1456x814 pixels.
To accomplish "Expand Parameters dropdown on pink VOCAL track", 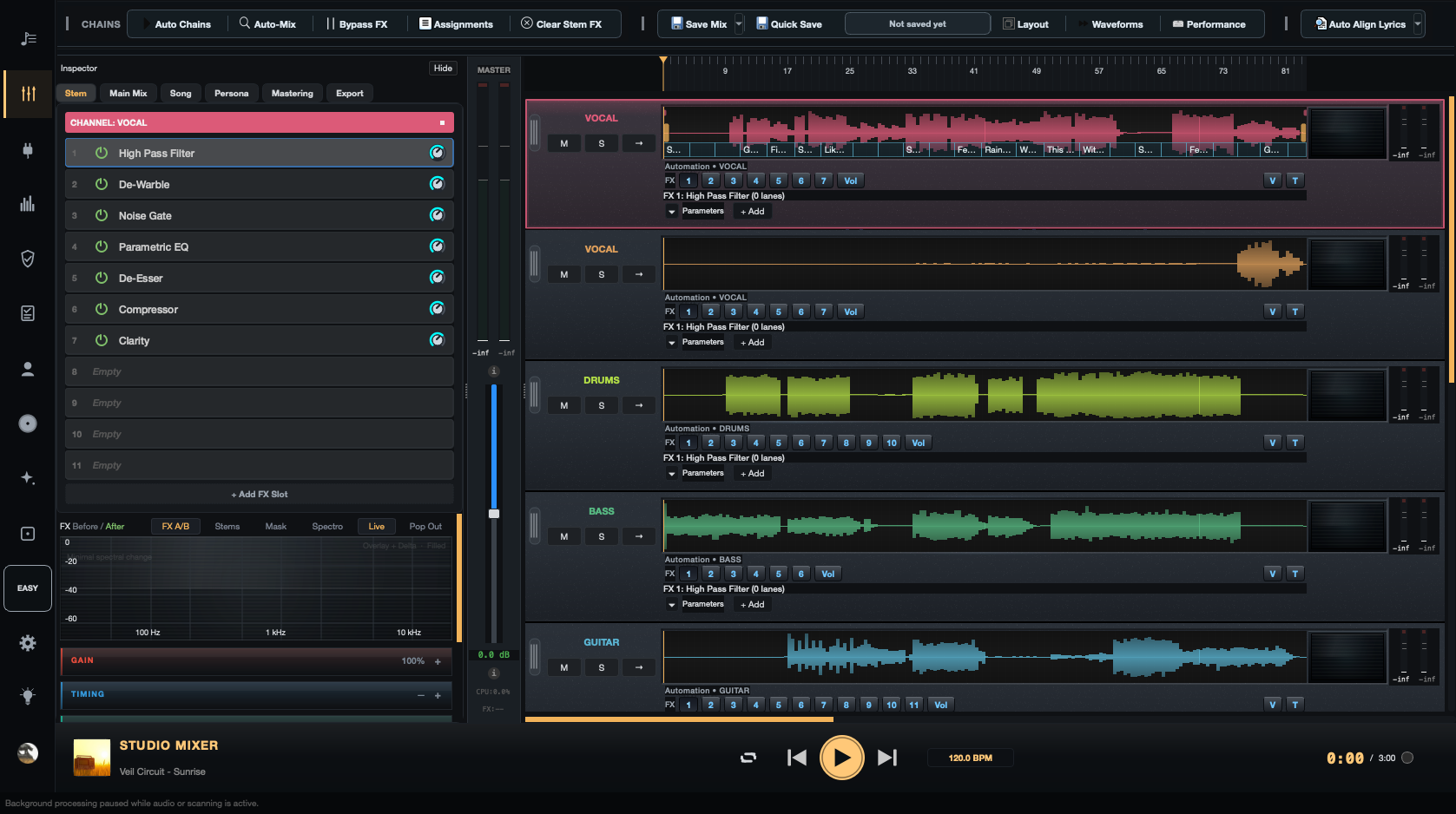I will pyautogui.click(x=672, y=212).
